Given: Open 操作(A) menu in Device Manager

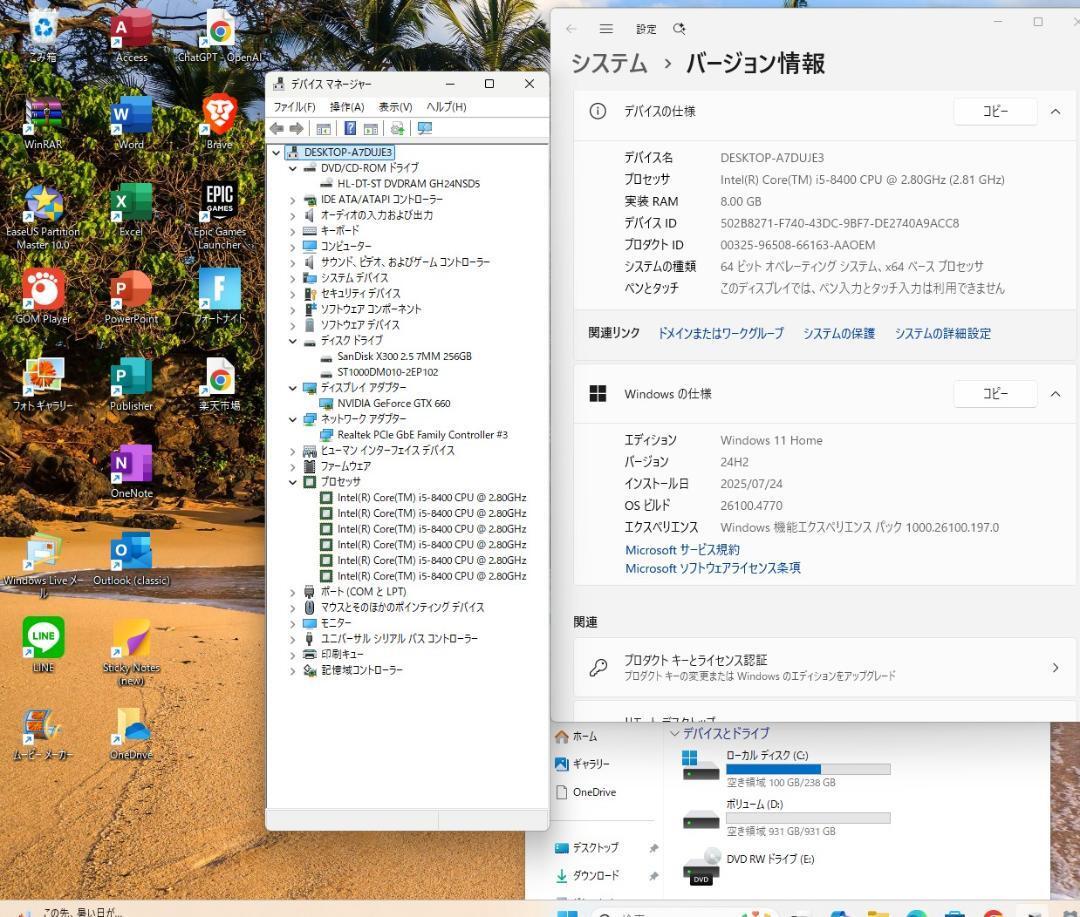Looking at the screenshot, I should click(x=347, y=107).
